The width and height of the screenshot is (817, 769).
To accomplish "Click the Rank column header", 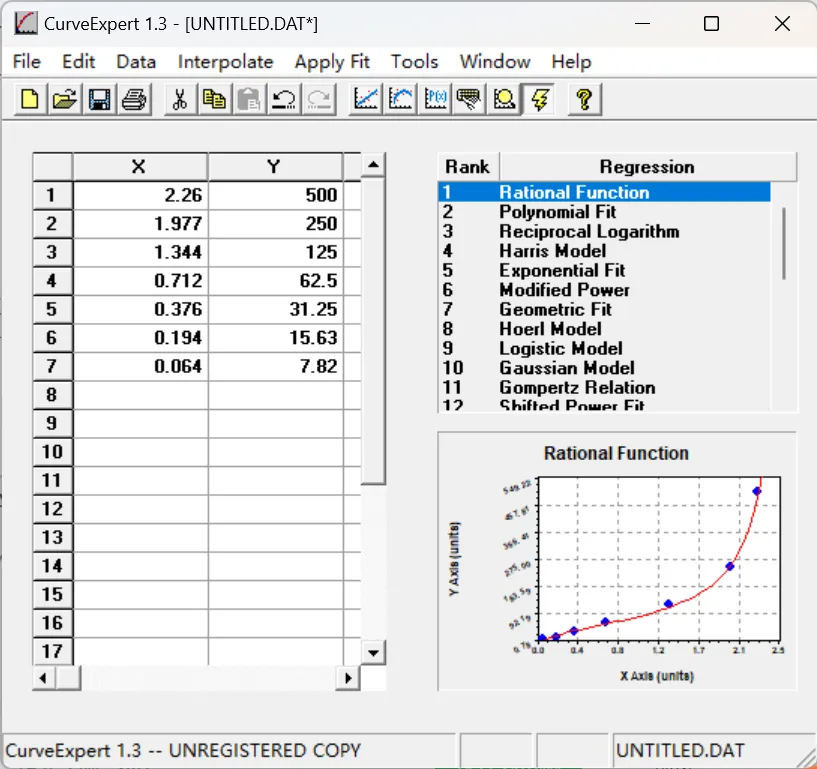I will click(467, 167).
